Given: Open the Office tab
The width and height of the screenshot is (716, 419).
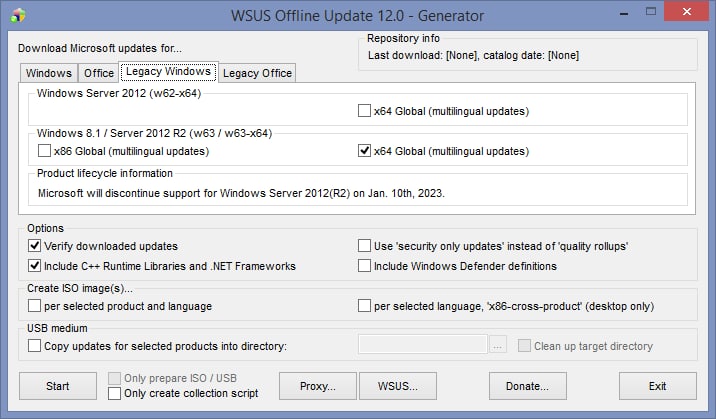Looking at the screenshot, I should click(x=99, y=73).
